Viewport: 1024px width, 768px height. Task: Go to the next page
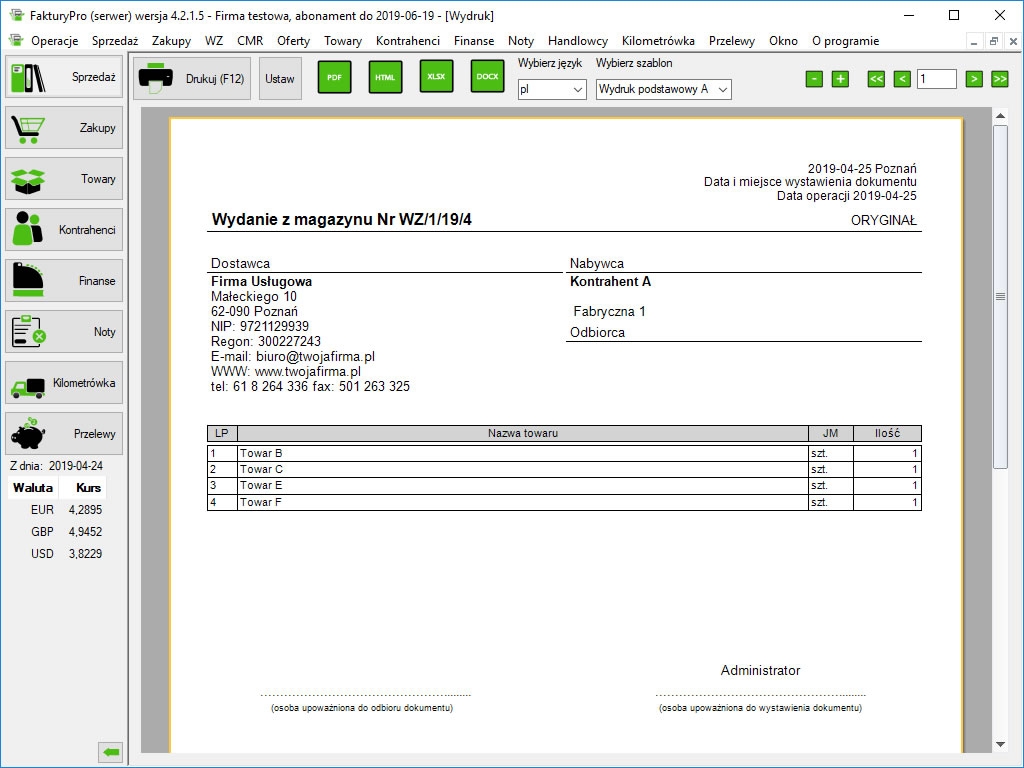[x=974, y=79]
